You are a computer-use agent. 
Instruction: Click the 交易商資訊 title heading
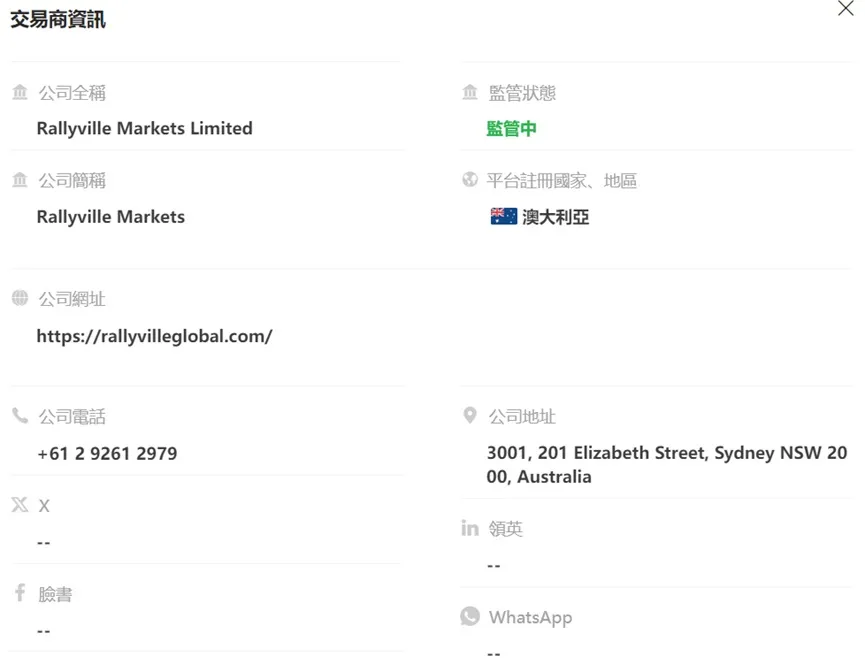coord(58,19)
